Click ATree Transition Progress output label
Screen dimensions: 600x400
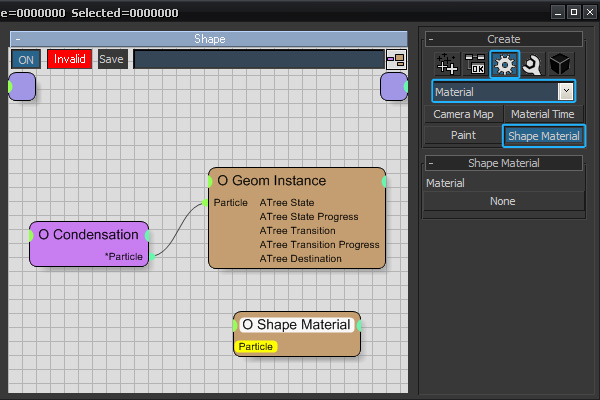click(x=320, y=245)
